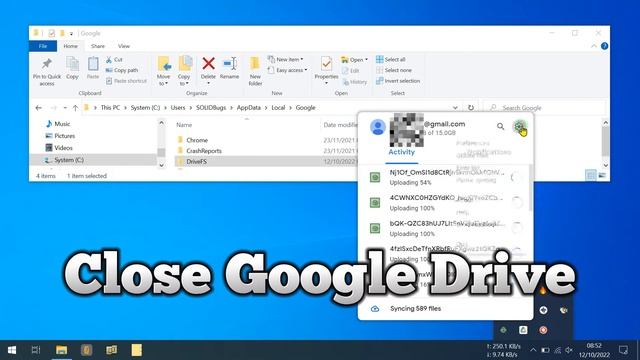Click the Search Google field
The width and height of the screenshot is (640, 360).
click(x=545, y=108)
